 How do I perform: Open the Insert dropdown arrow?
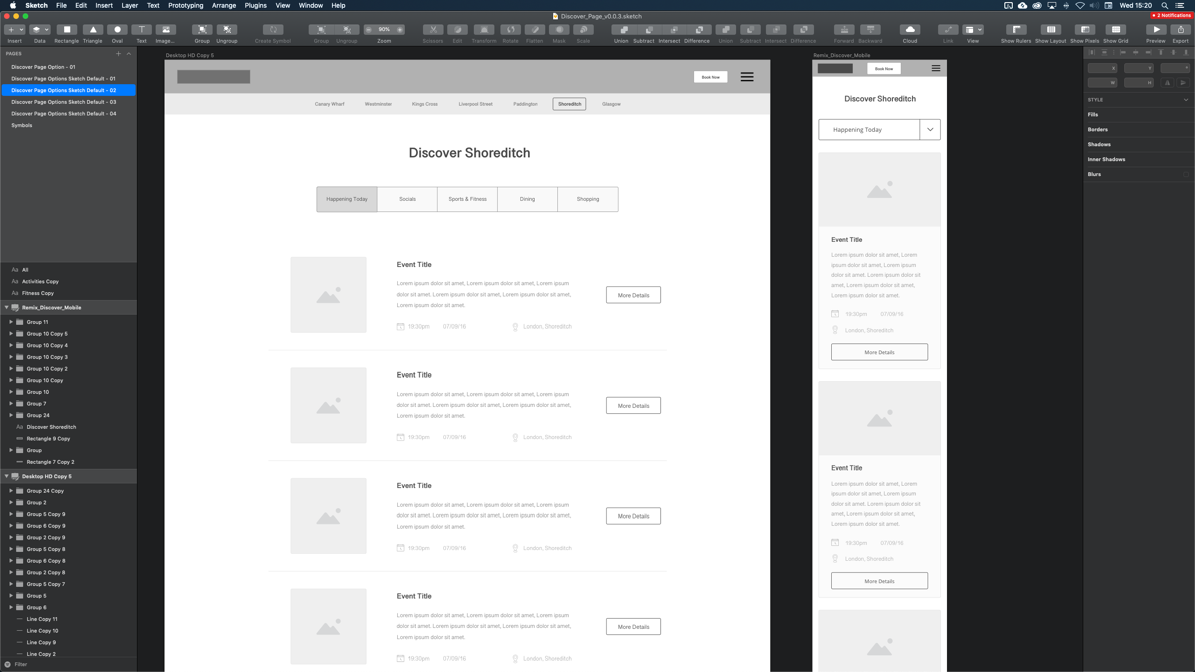[21, 30]
